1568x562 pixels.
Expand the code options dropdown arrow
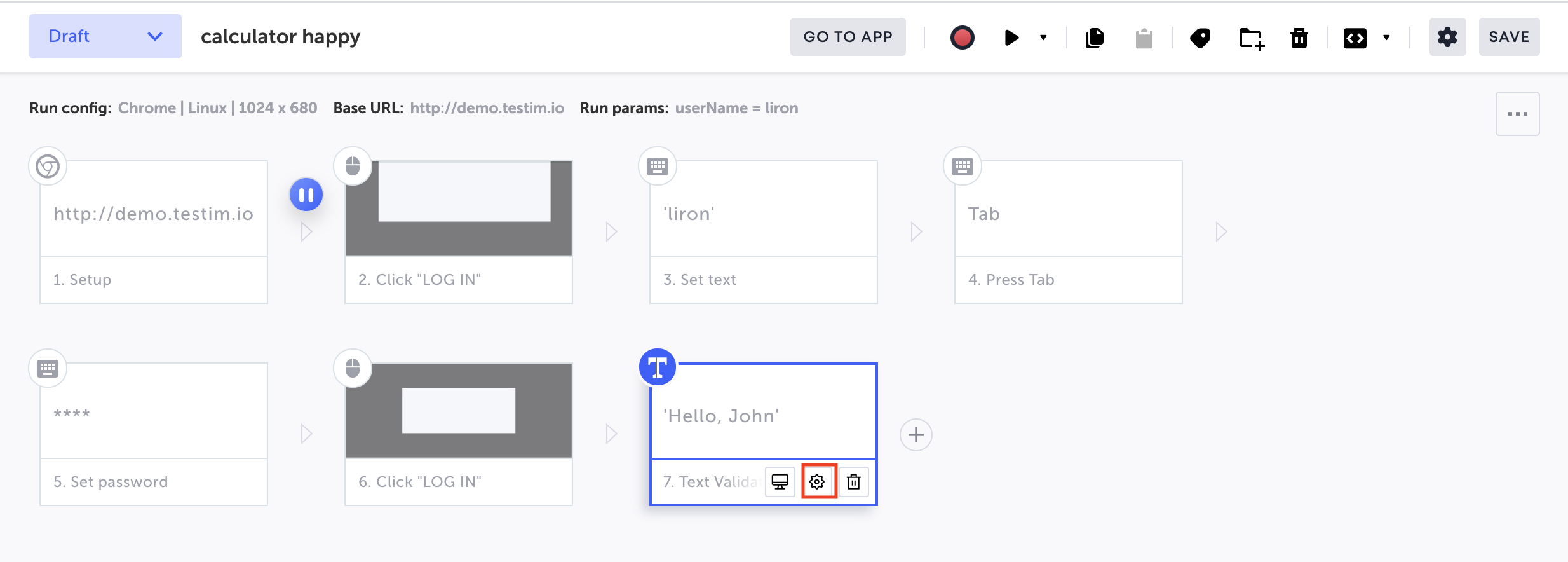click(1386, 38)
